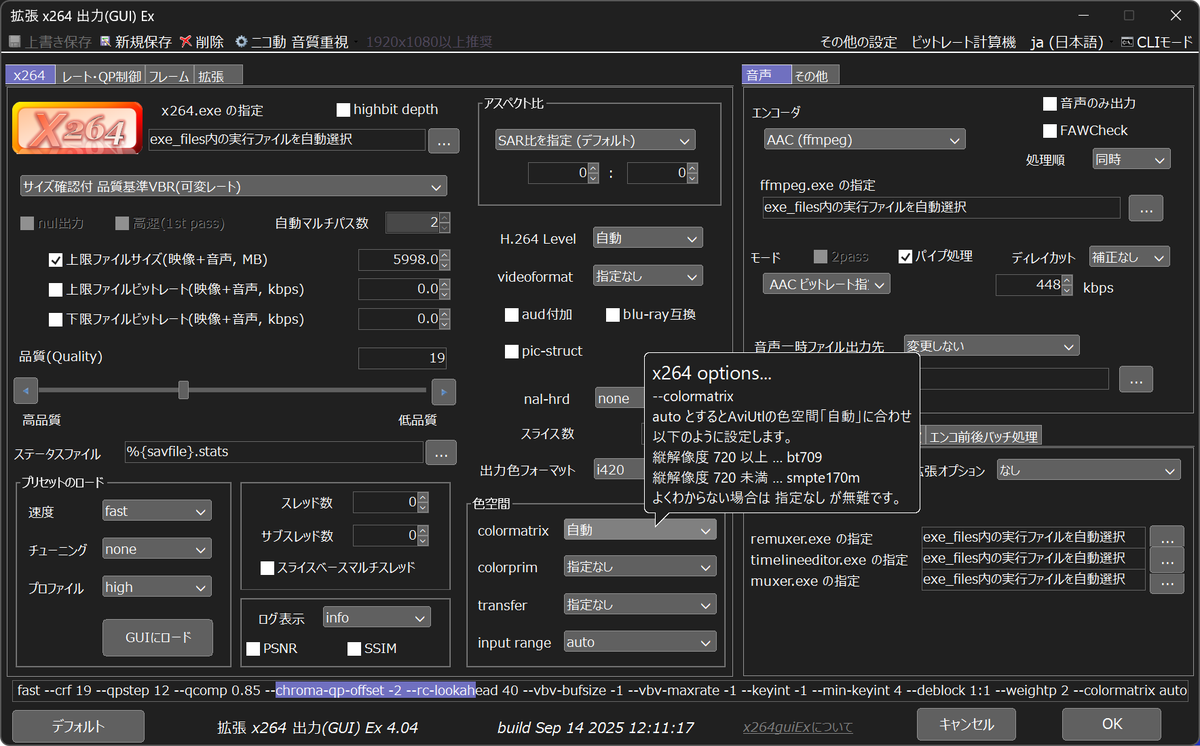Toggle aud付加 checkbox
The width and height of the screenshot is (1200, 746).
pyautogui.click(x=512, y=315)
